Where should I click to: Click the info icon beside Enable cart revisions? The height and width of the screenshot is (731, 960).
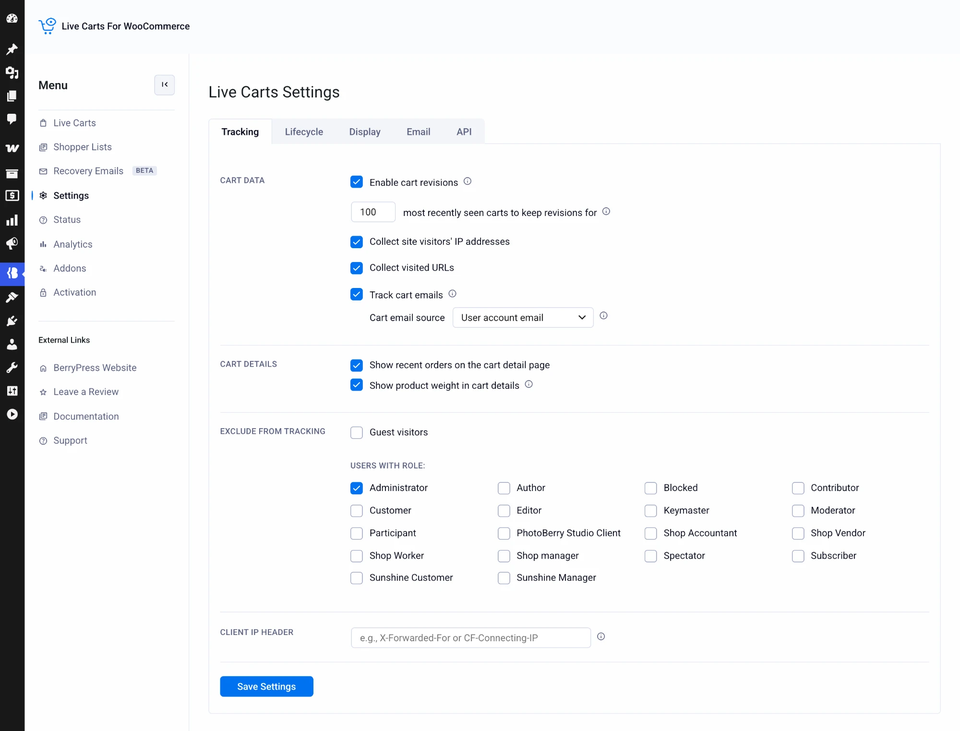[x=467, y=181]
